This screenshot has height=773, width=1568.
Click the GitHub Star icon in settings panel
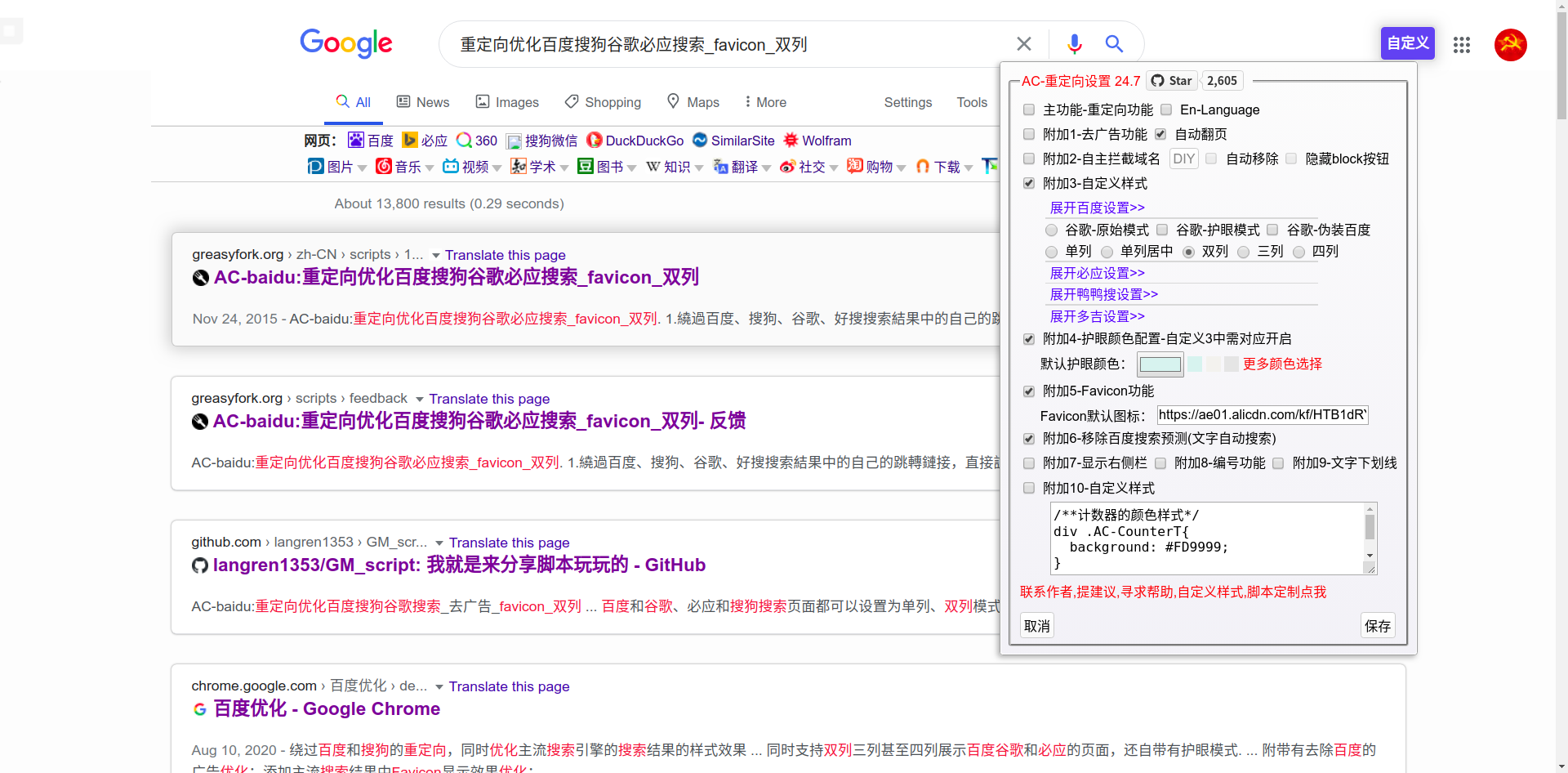pos(1157,80)
